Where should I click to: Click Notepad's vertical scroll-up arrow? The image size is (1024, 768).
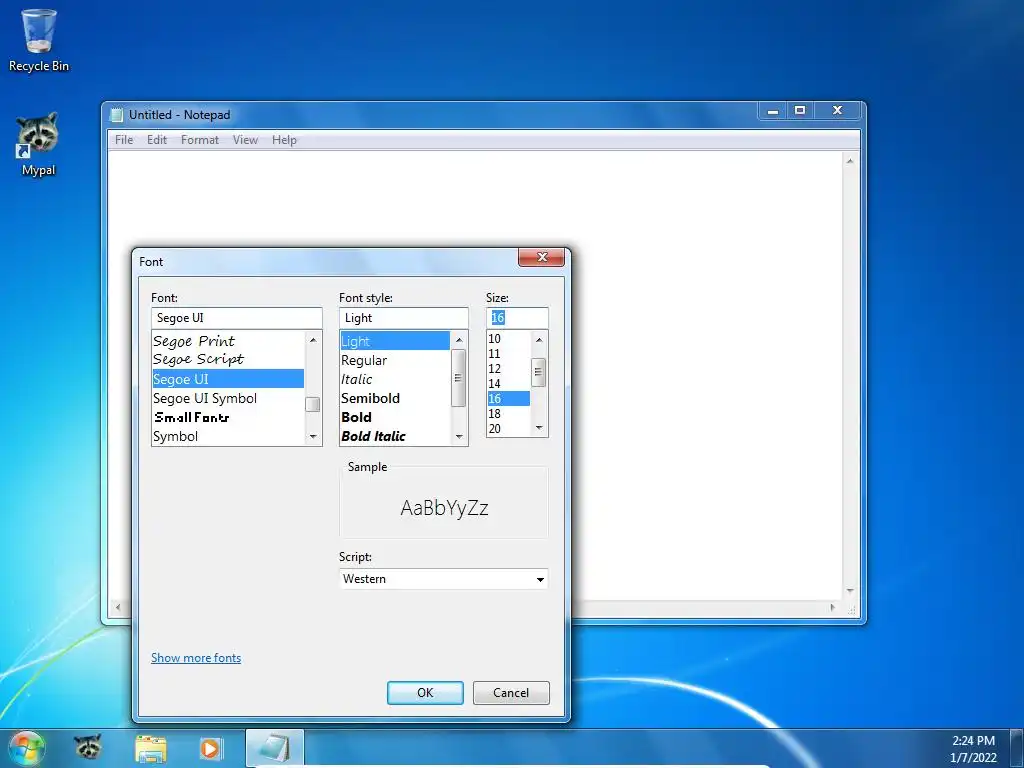pyautogui.click(x=850, y=160)
